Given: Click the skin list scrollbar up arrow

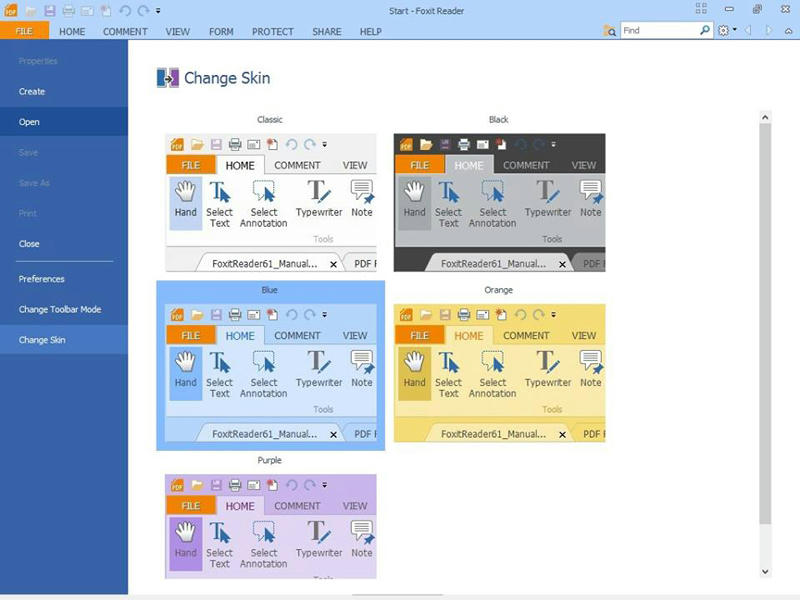Looking at the screenshot, I should pyautogui.click(x=765, y=118).
